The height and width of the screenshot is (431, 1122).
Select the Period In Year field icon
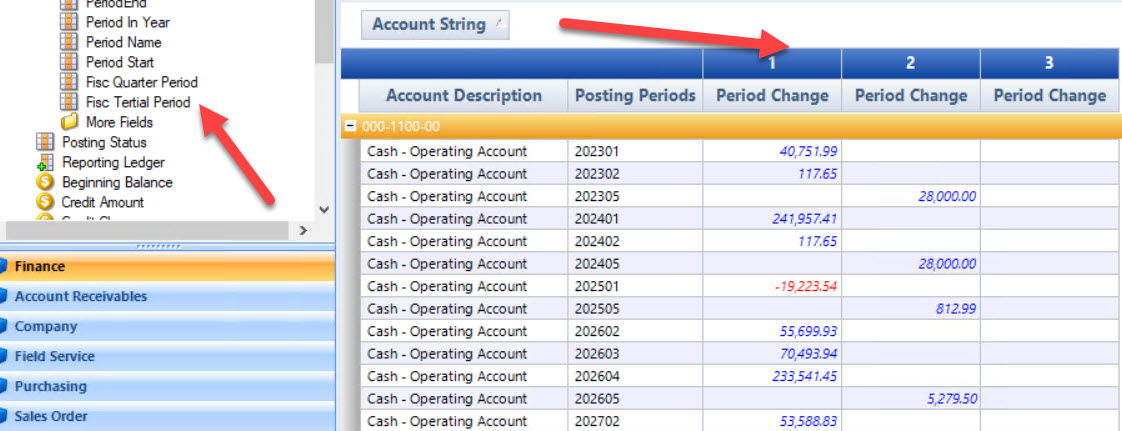(x=69, y=22)
